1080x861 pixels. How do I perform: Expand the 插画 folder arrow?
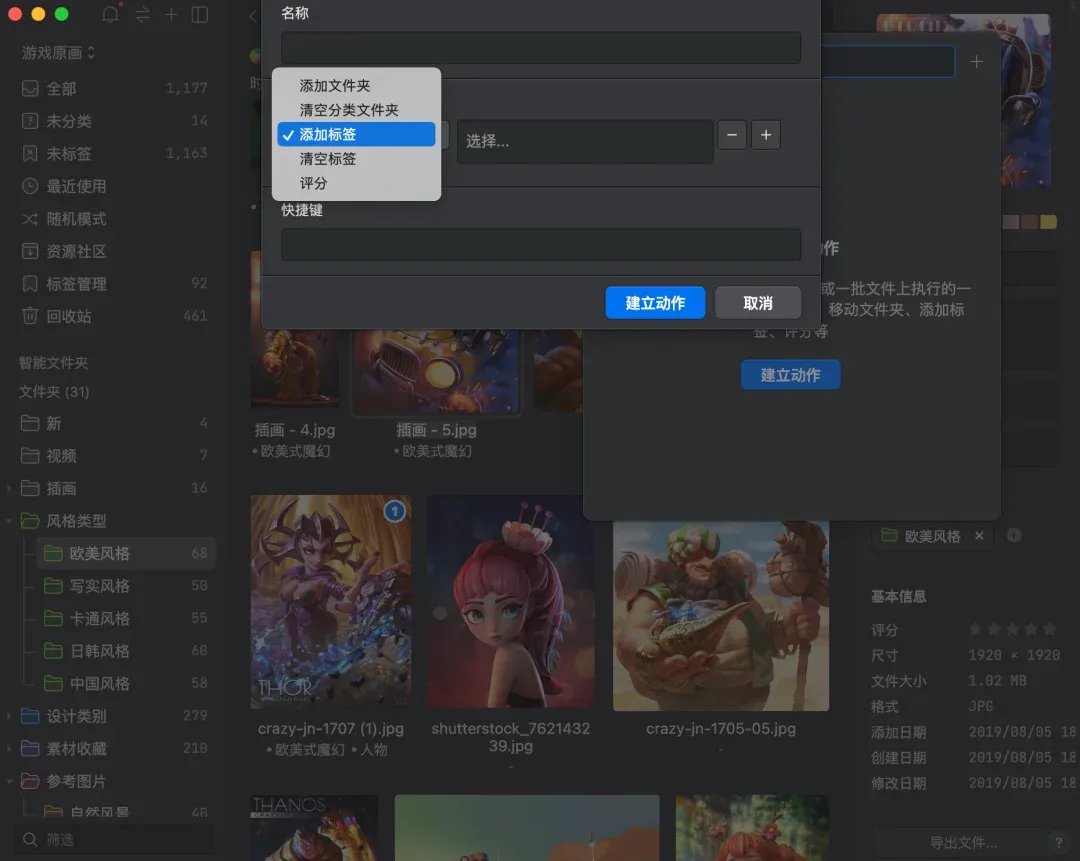coord(9,488)
